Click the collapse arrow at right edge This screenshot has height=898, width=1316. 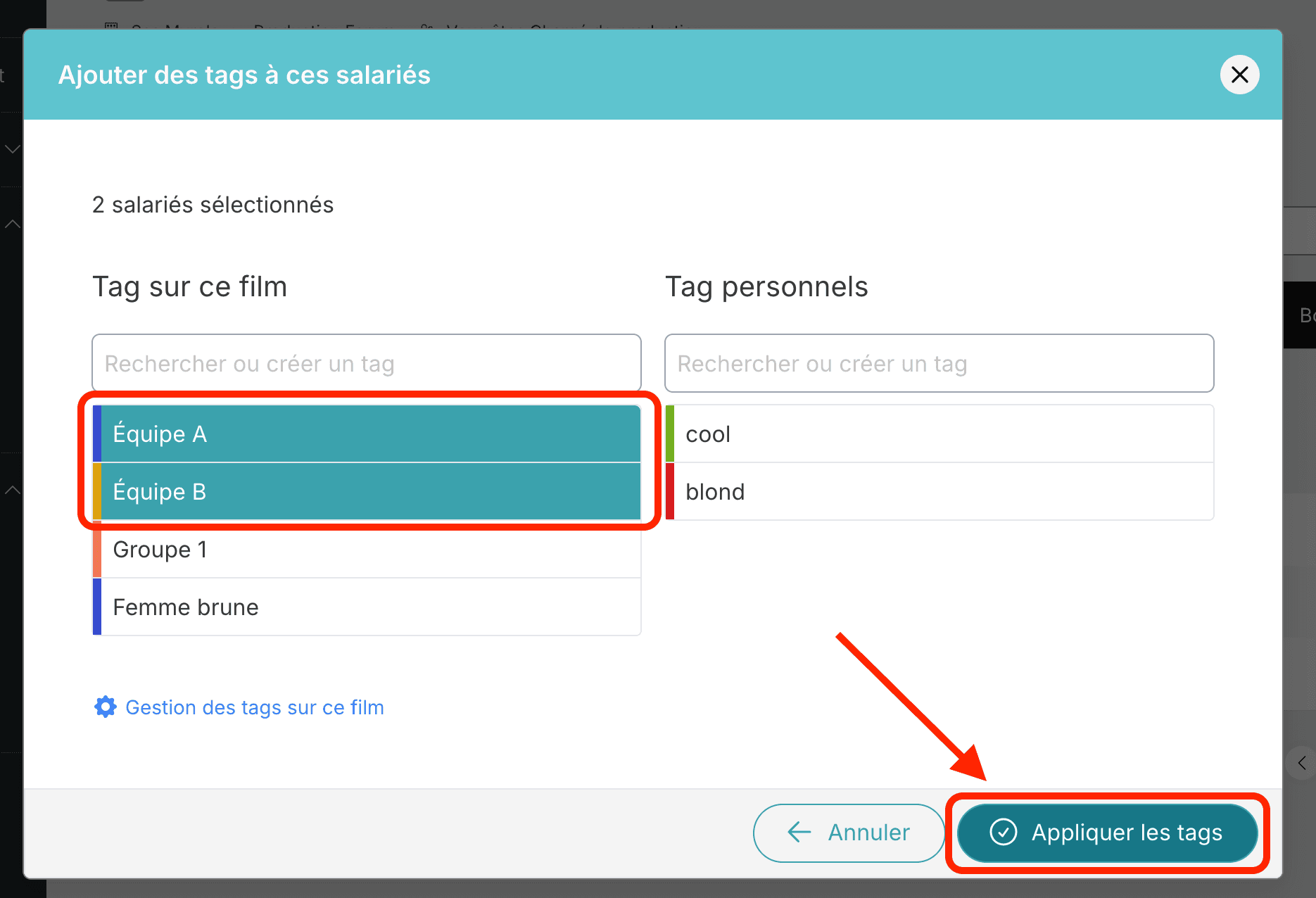point(1302,763)
